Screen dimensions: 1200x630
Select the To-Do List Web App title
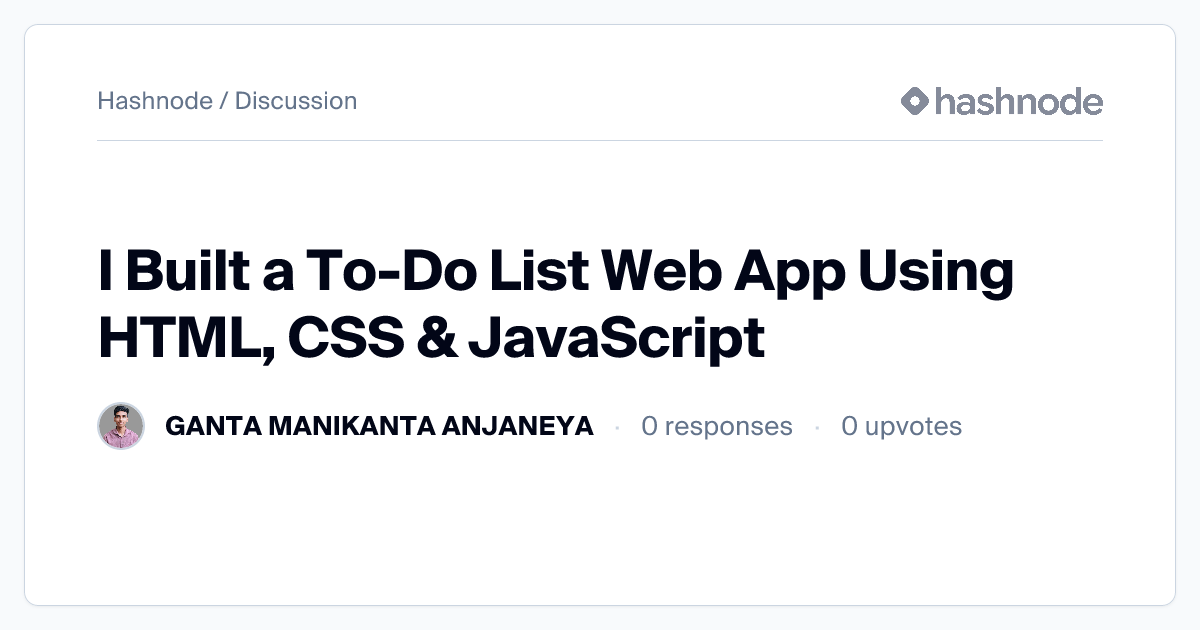556,304
